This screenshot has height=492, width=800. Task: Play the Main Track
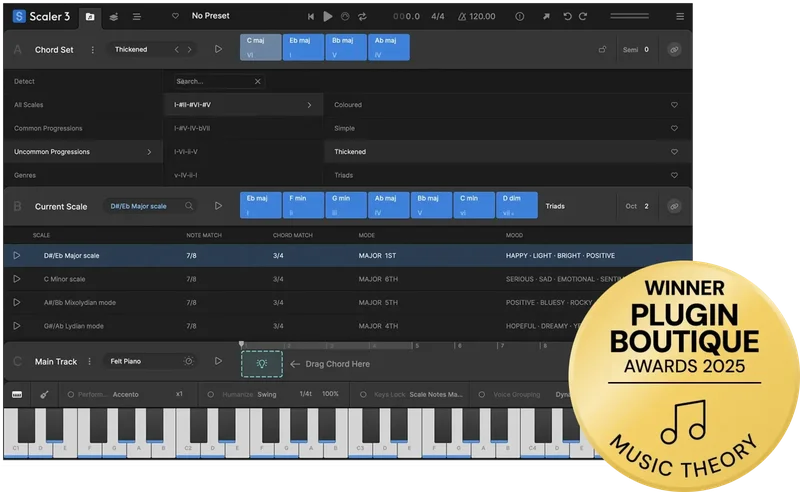coord(218,361)
